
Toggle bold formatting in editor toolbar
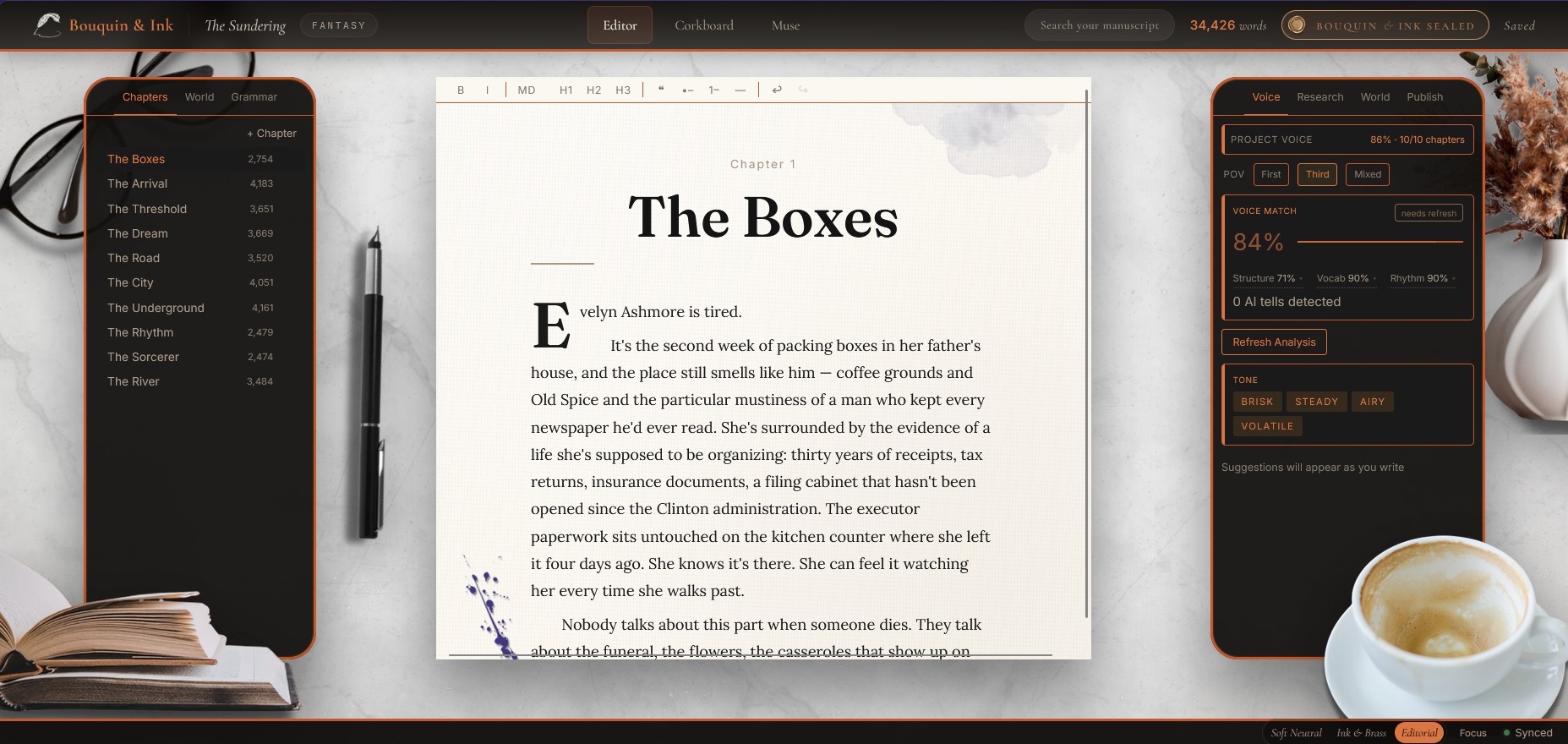click(461, 90)
